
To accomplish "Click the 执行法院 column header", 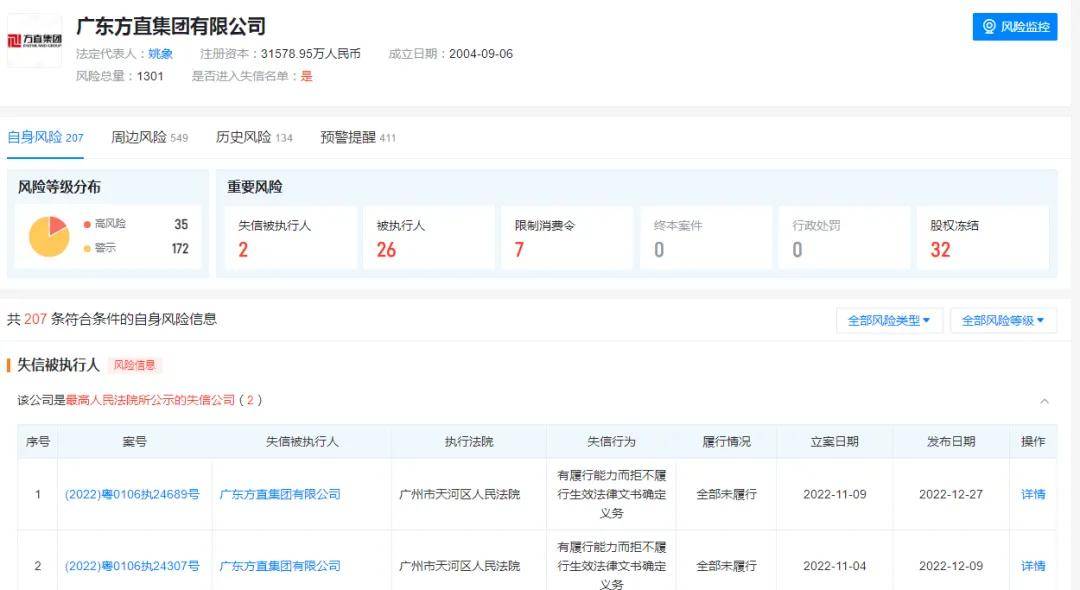I will [x=469, y=442].
